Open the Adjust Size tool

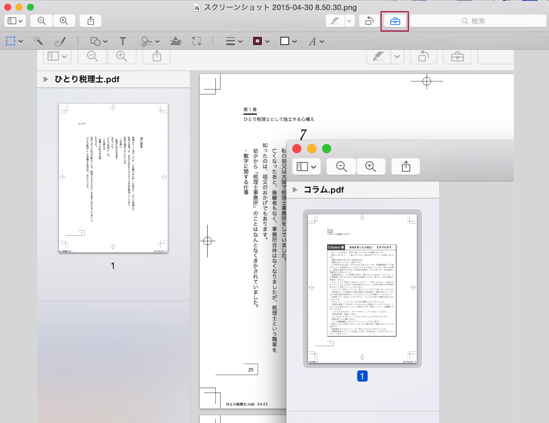click(196, 41)
